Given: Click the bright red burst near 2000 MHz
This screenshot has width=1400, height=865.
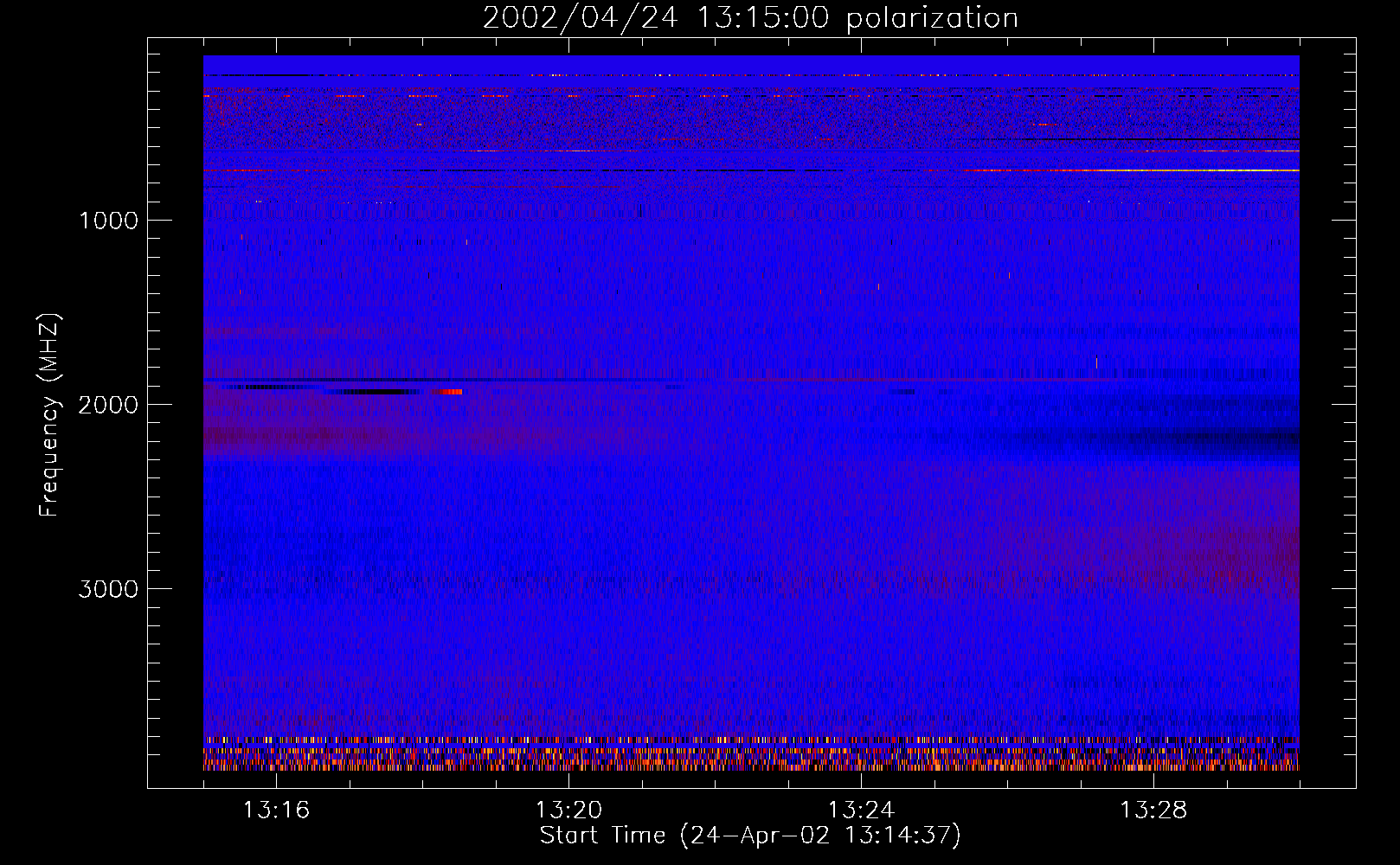Looking at the screenshot, I should tap(449, 392).
